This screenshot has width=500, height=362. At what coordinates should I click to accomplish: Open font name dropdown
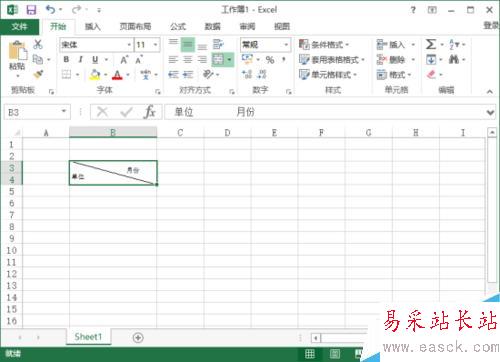(129, 44)
